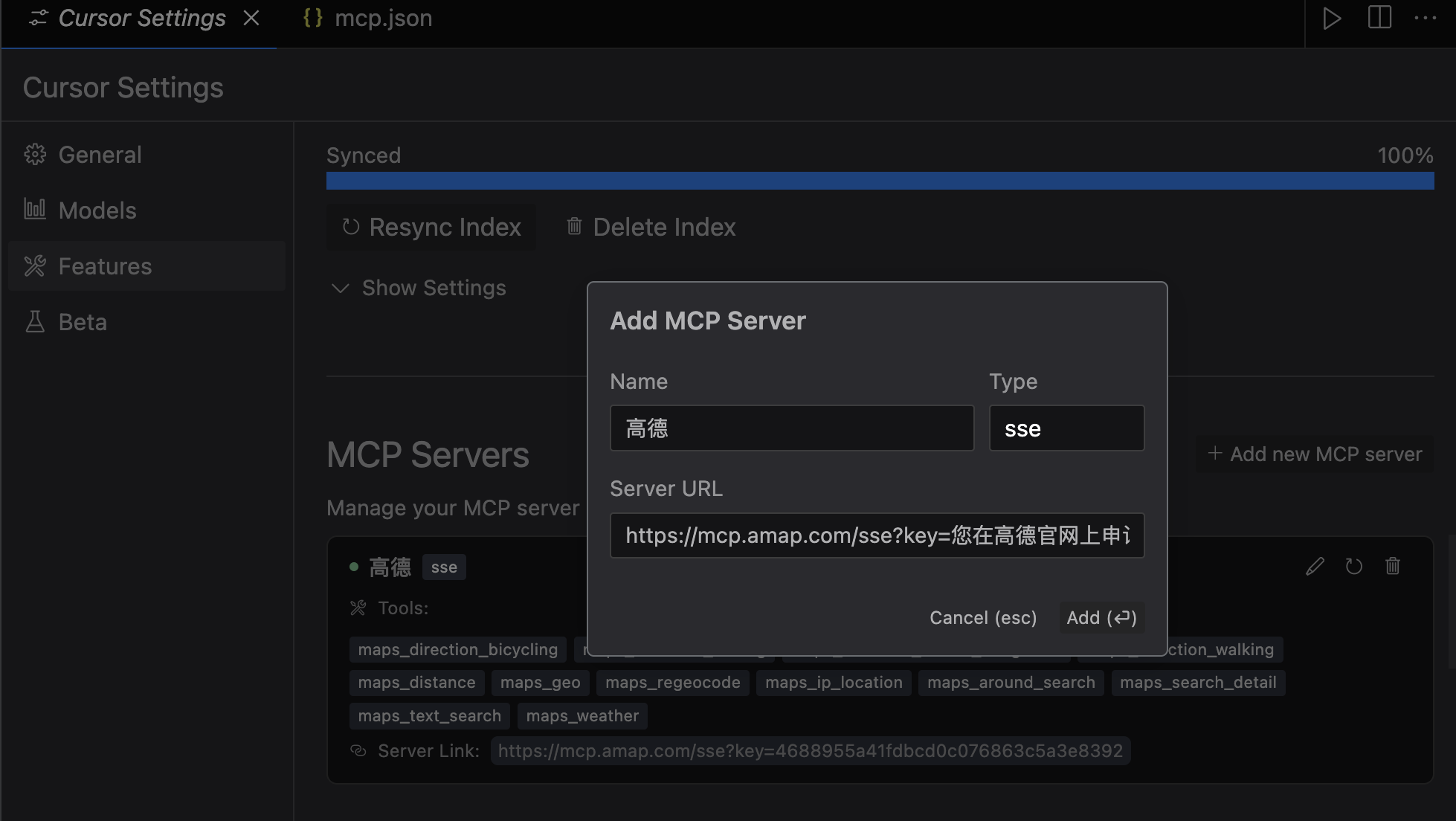The height and width of the screenshot is (821, 1456).
Task: Click the Cursor Settings sliders tab icon
Action: pyautogui.click(x=38, y=19)
